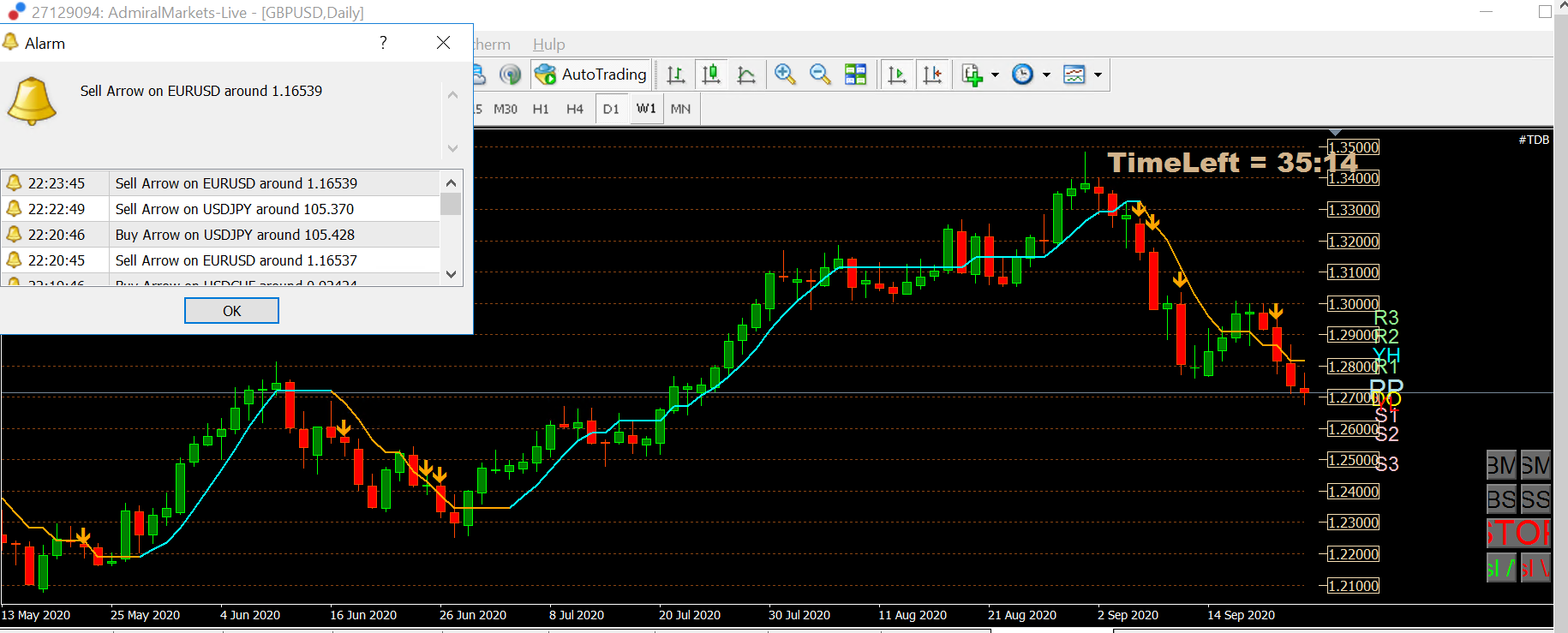Click alert list scrollbar down arrow

pyautogui.click(x=452, y=274)
